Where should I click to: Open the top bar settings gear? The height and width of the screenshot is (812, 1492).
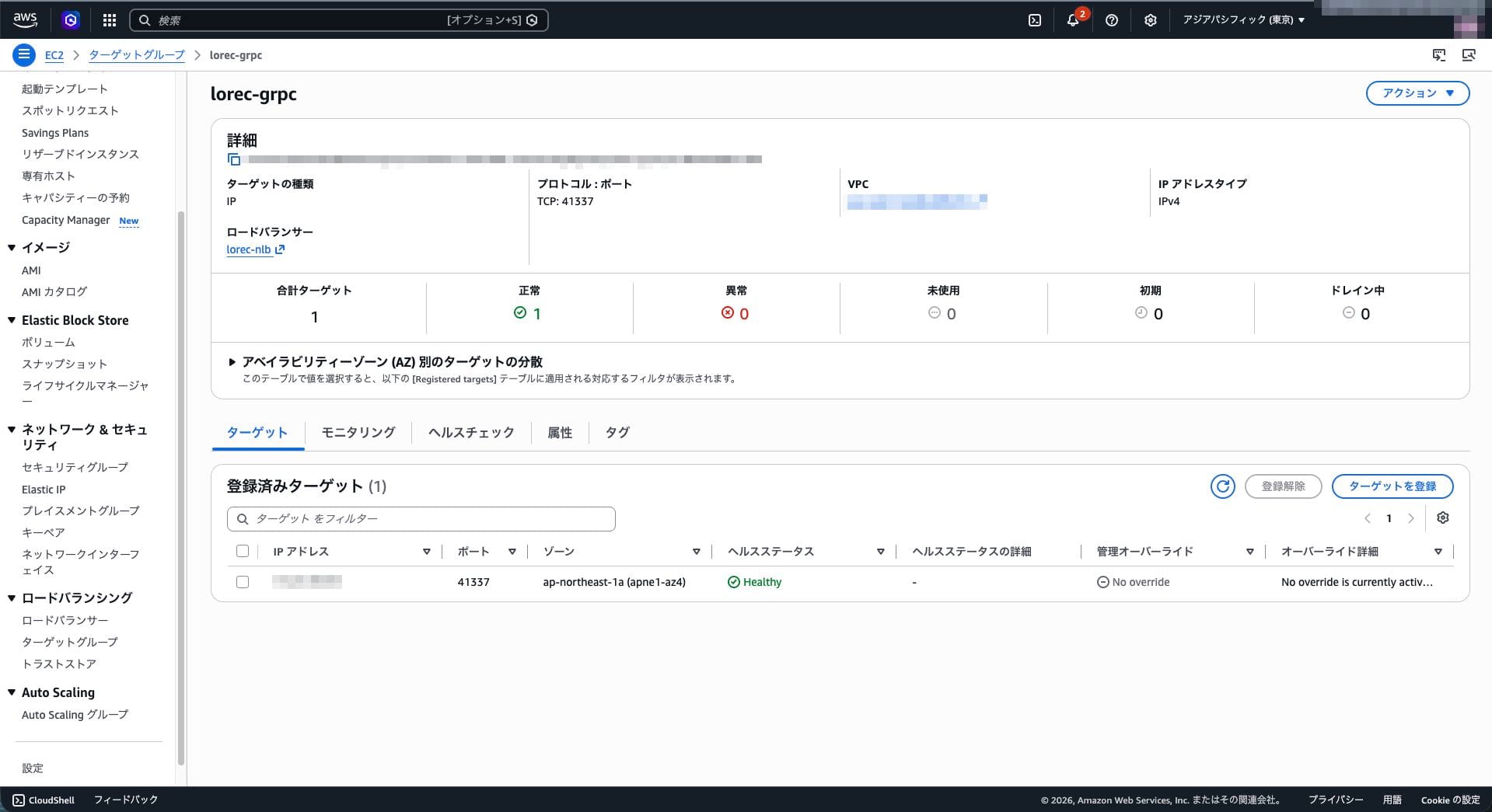pyautogui.click(x=1151, y=20)
